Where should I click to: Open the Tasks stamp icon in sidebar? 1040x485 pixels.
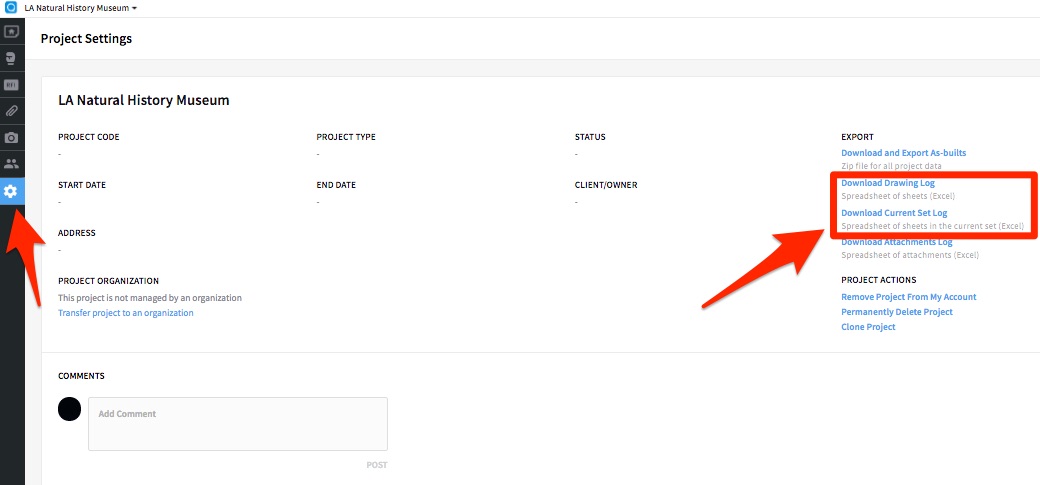pyautogui.click(x=11, y=59)
